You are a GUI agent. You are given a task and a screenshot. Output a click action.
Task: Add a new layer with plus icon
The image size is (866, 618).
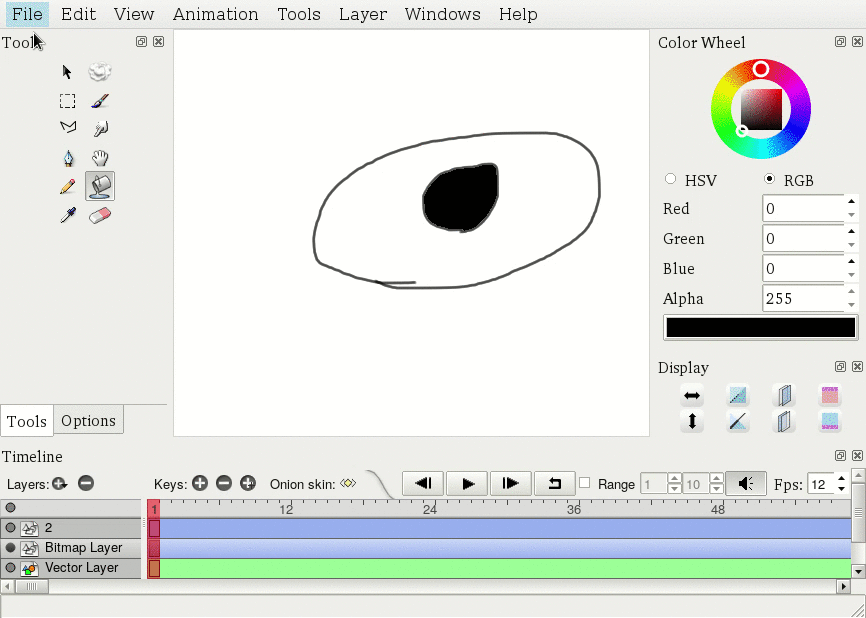click(x=60, y=484)
